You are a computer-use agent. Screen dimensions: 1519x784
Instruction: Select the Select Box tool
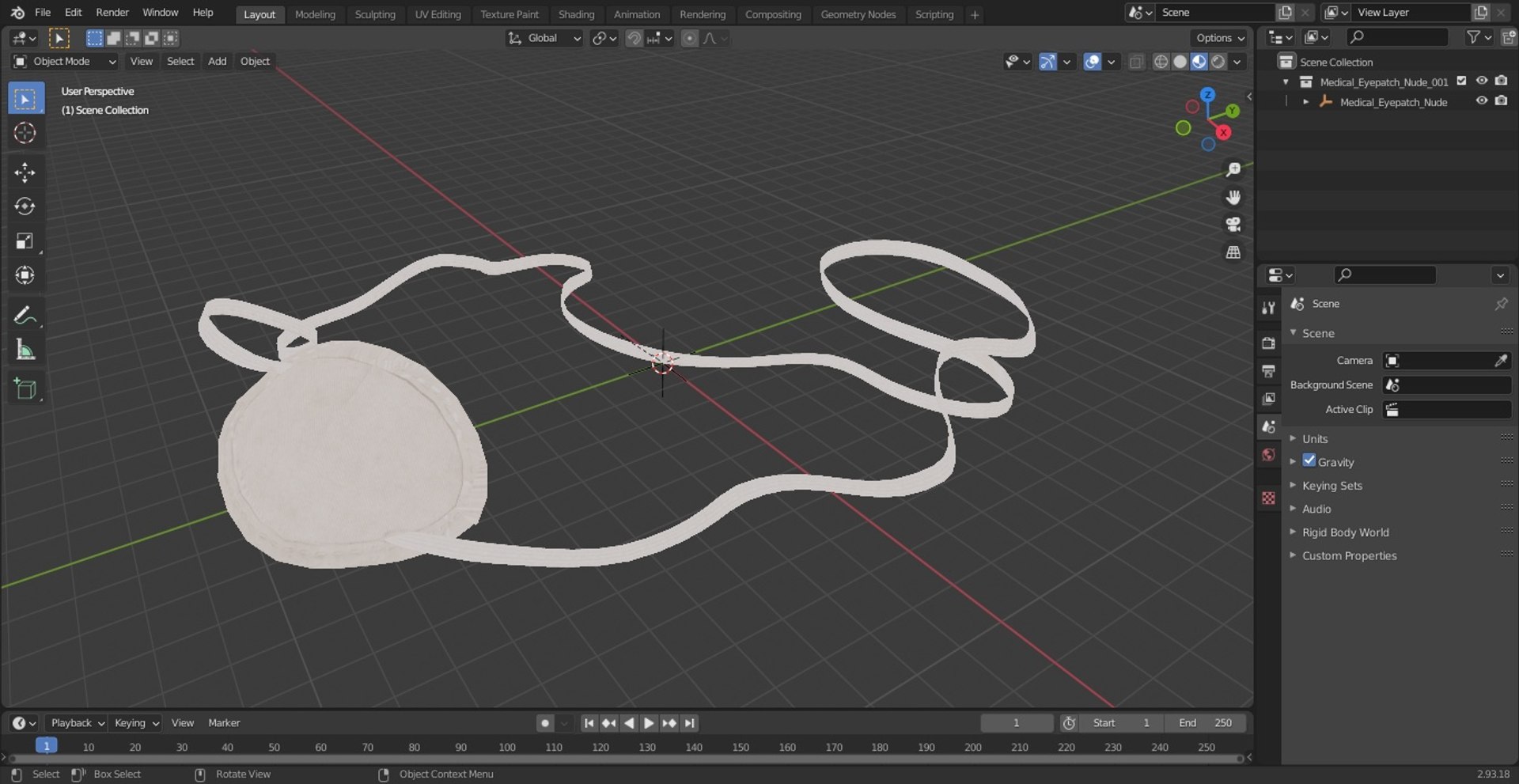pos(25,99)
